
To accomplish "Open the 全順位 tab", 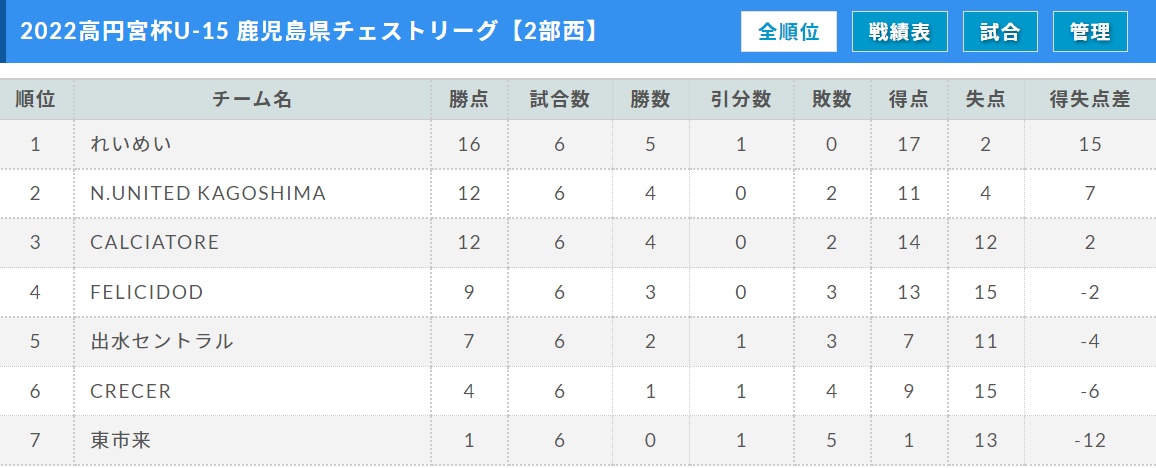I will coord(788,32).
